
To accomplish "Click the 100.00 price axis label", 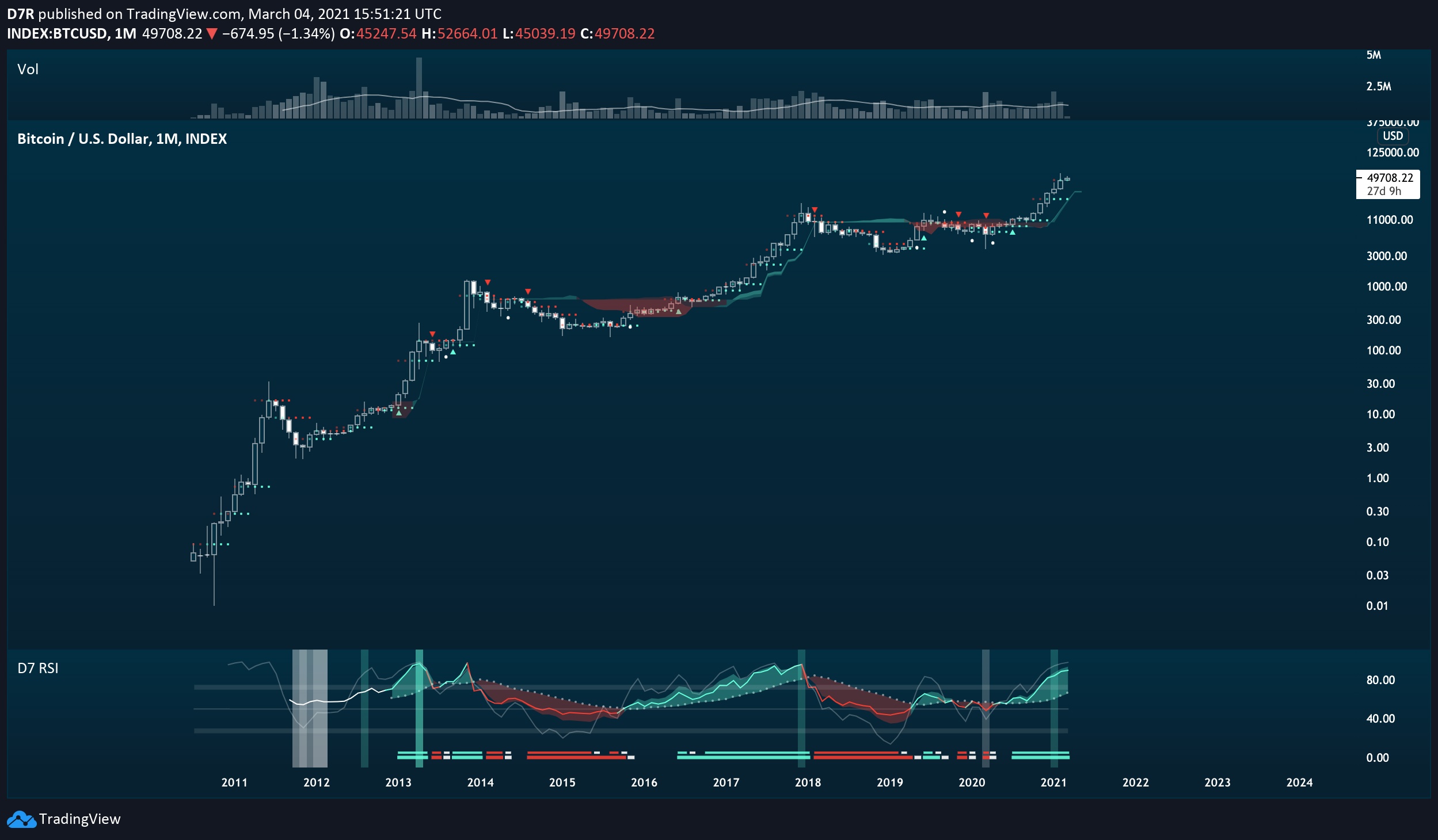I will tap(1384, 350).
